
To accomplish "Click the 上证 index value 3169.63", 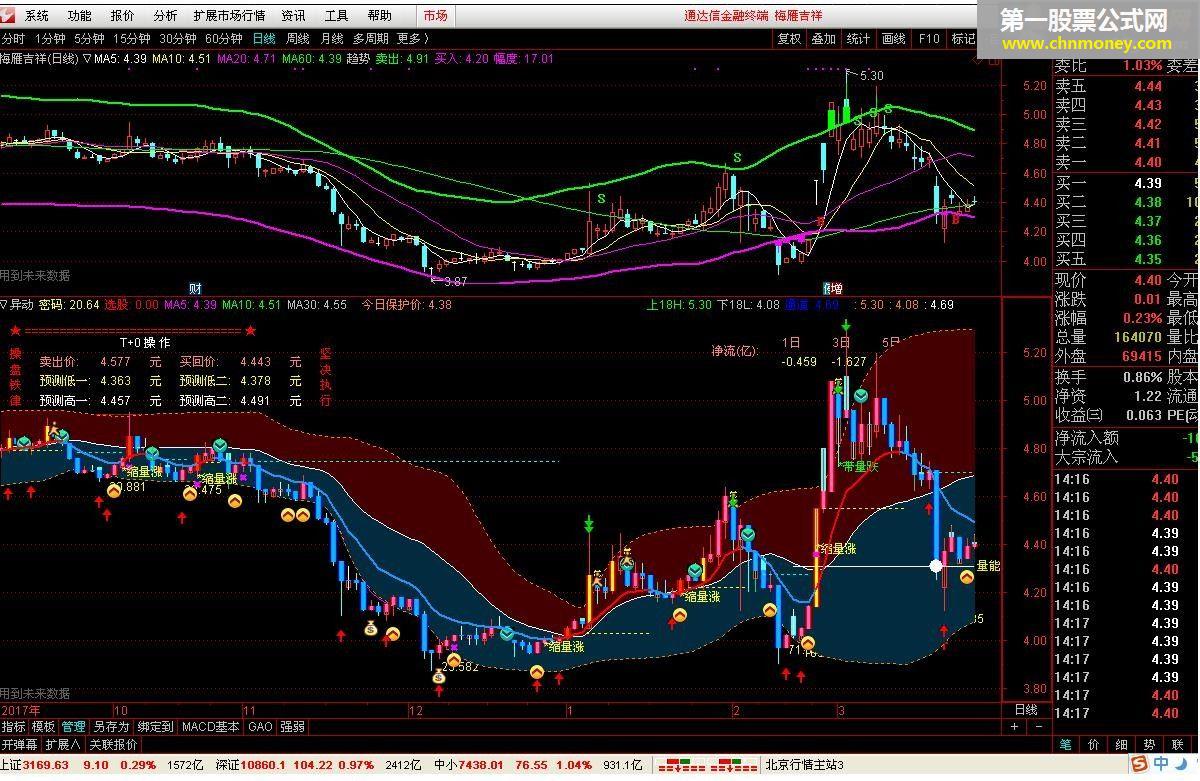I will click(x=46, y=765).
